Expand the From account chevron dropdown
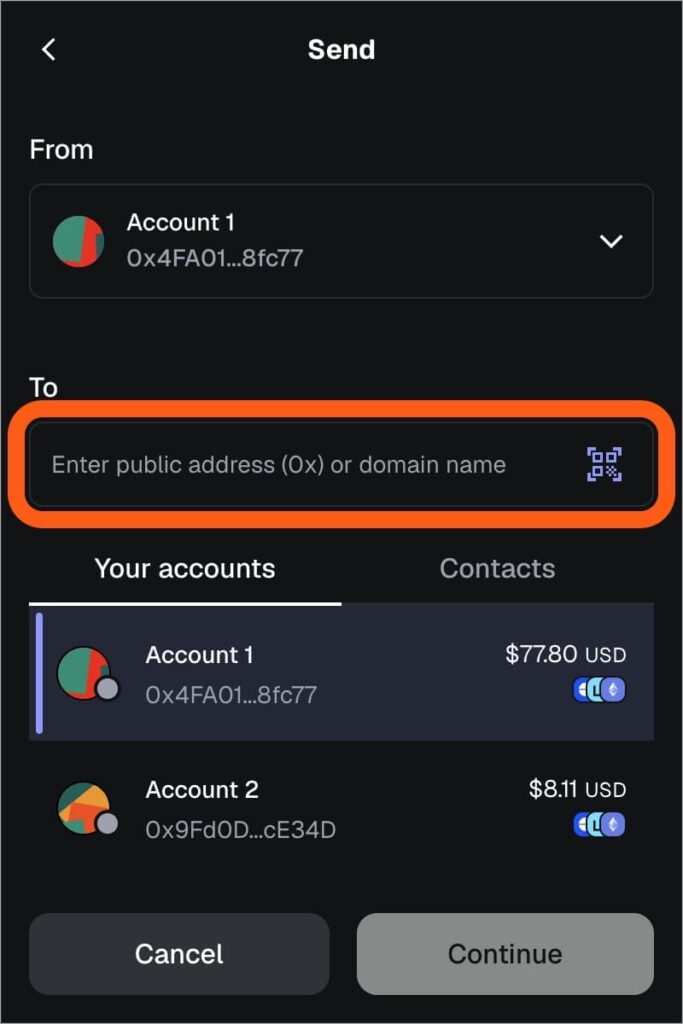The image size is (683, 1024). [x=611, y=241]
